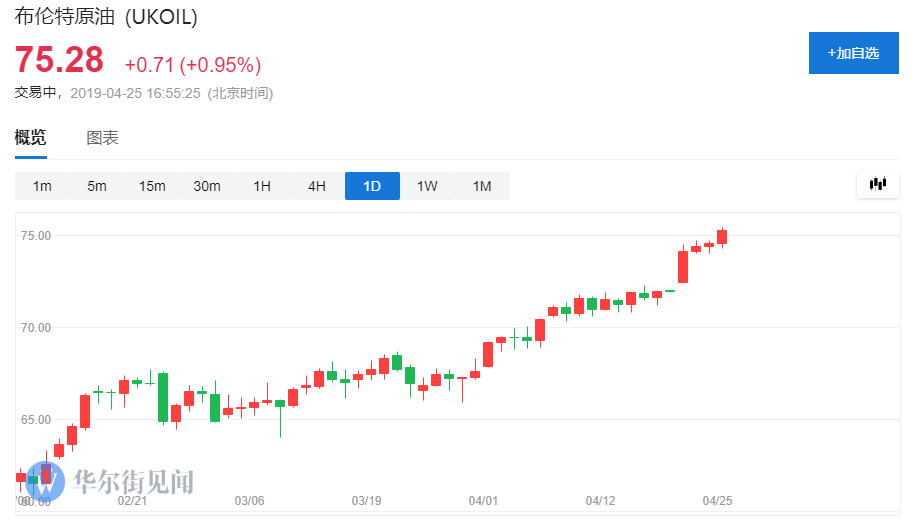Image resolution: width=918 pixels, height=527 pixels.
Task: Click the 加自选 add-to-watchlist button
Action: 853,53
